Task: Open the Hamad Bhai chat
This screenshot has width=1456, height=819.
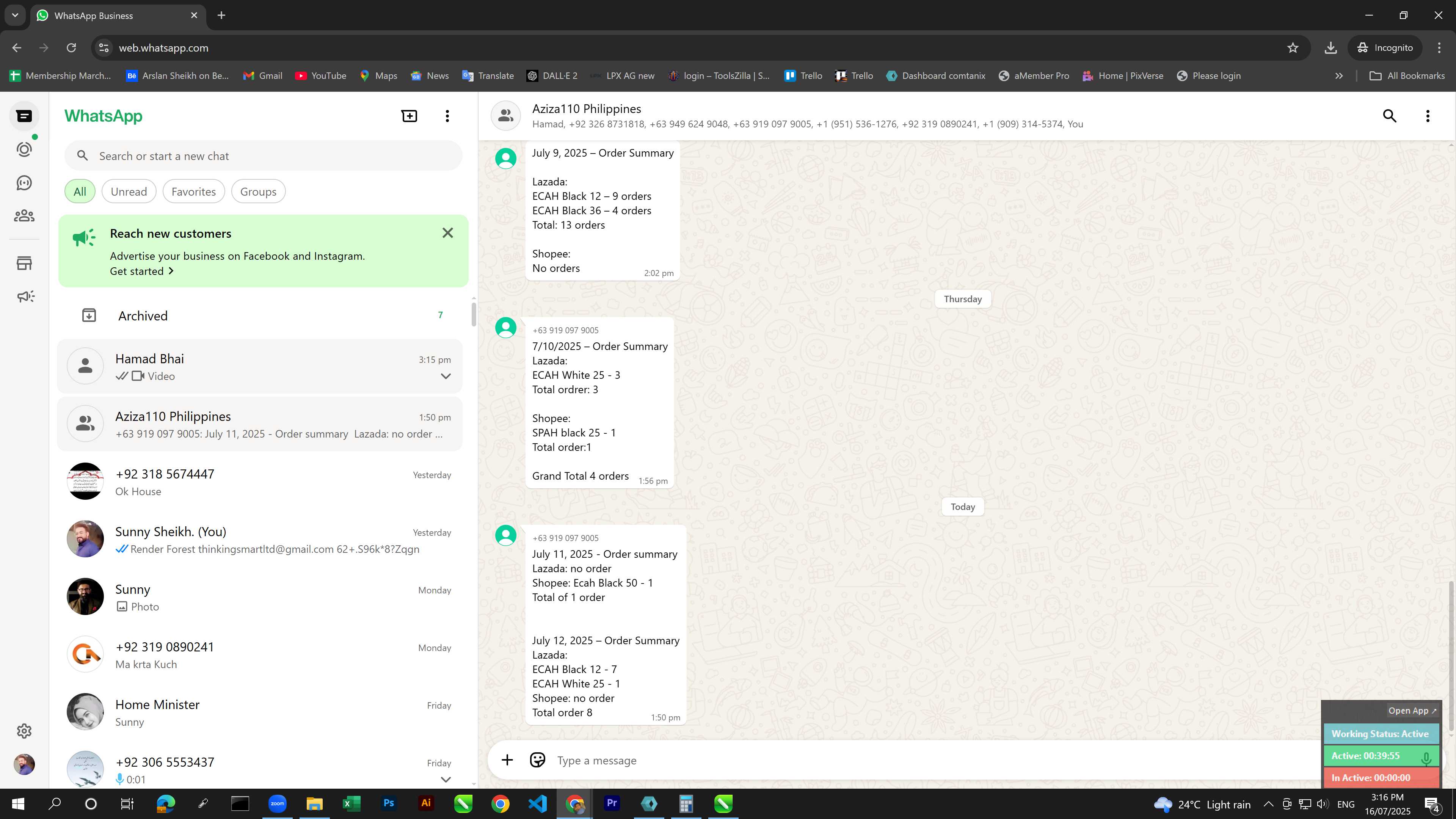Action: [260, 366]
